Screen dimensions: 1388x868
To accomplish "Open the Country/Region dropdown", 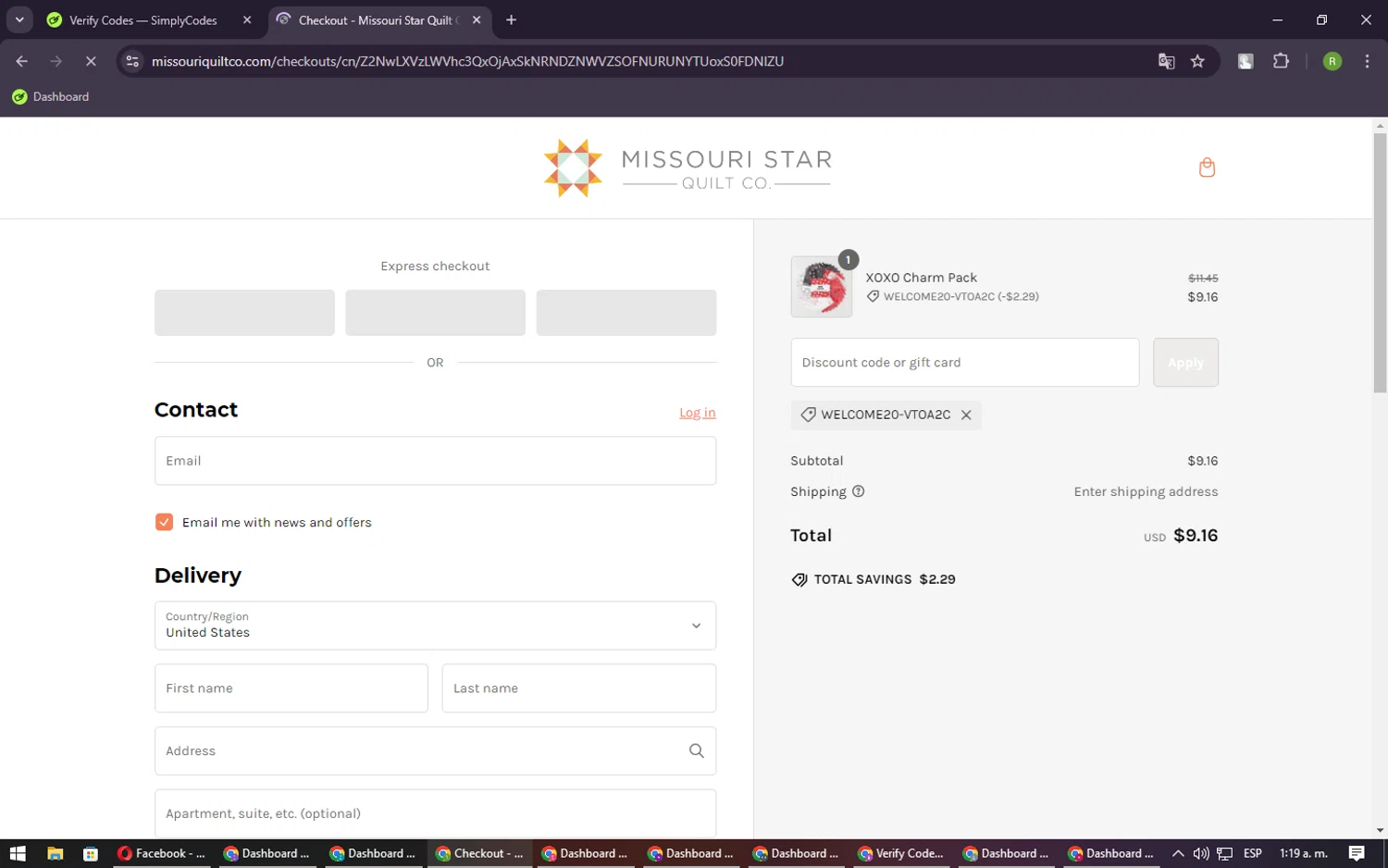I will pos(435,626).
